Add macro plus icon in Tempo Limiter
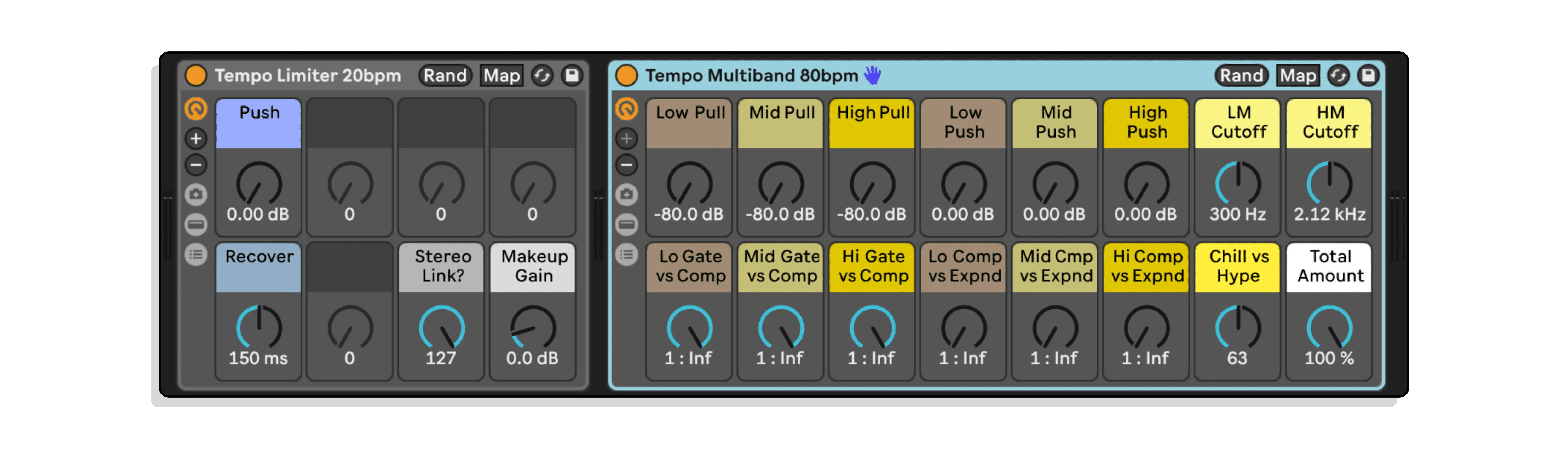This screenshot has width=1568, height=449. coord(196,139)
